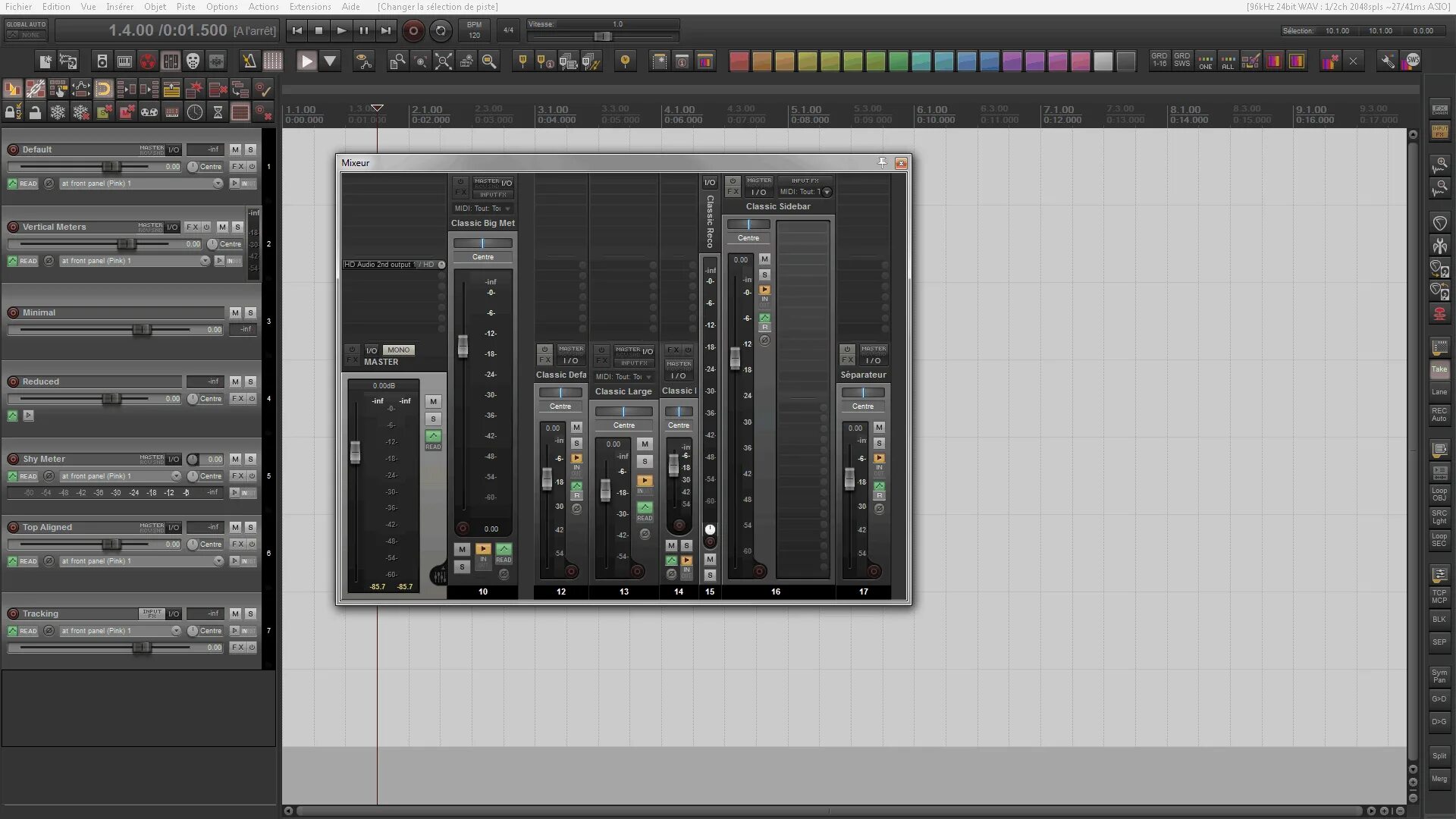Expand the MIDI Tout dropdown on Classic Sidebar
The image size is (1456, 819).
tap(827, 193)
